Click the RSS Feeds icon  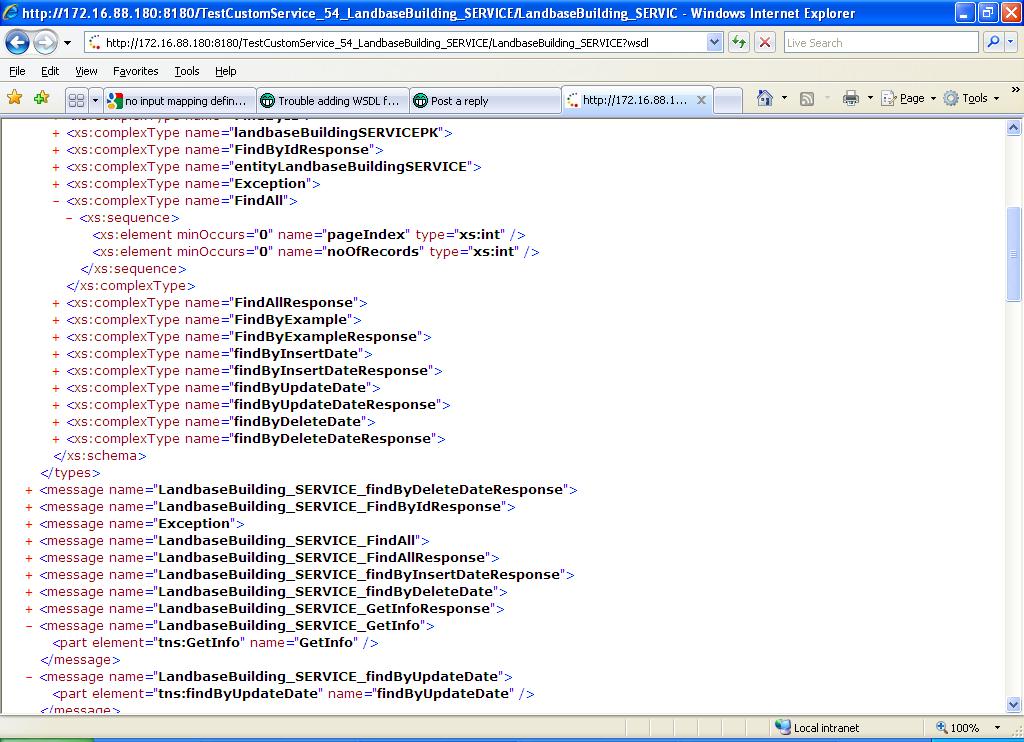click(x=807, y=99)
